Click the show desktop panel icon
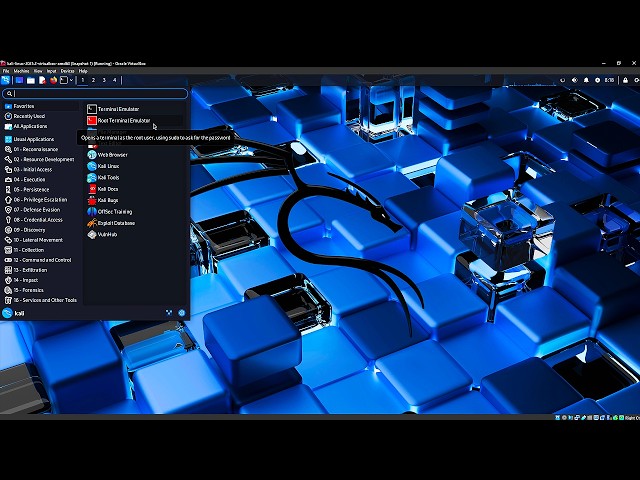The image size is (640, 480). click(x=19, y=80)
